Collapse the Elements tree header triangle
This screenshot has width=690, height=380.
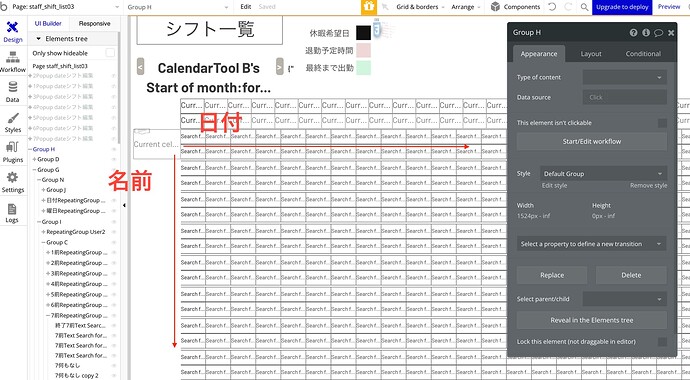pos(38,39)
